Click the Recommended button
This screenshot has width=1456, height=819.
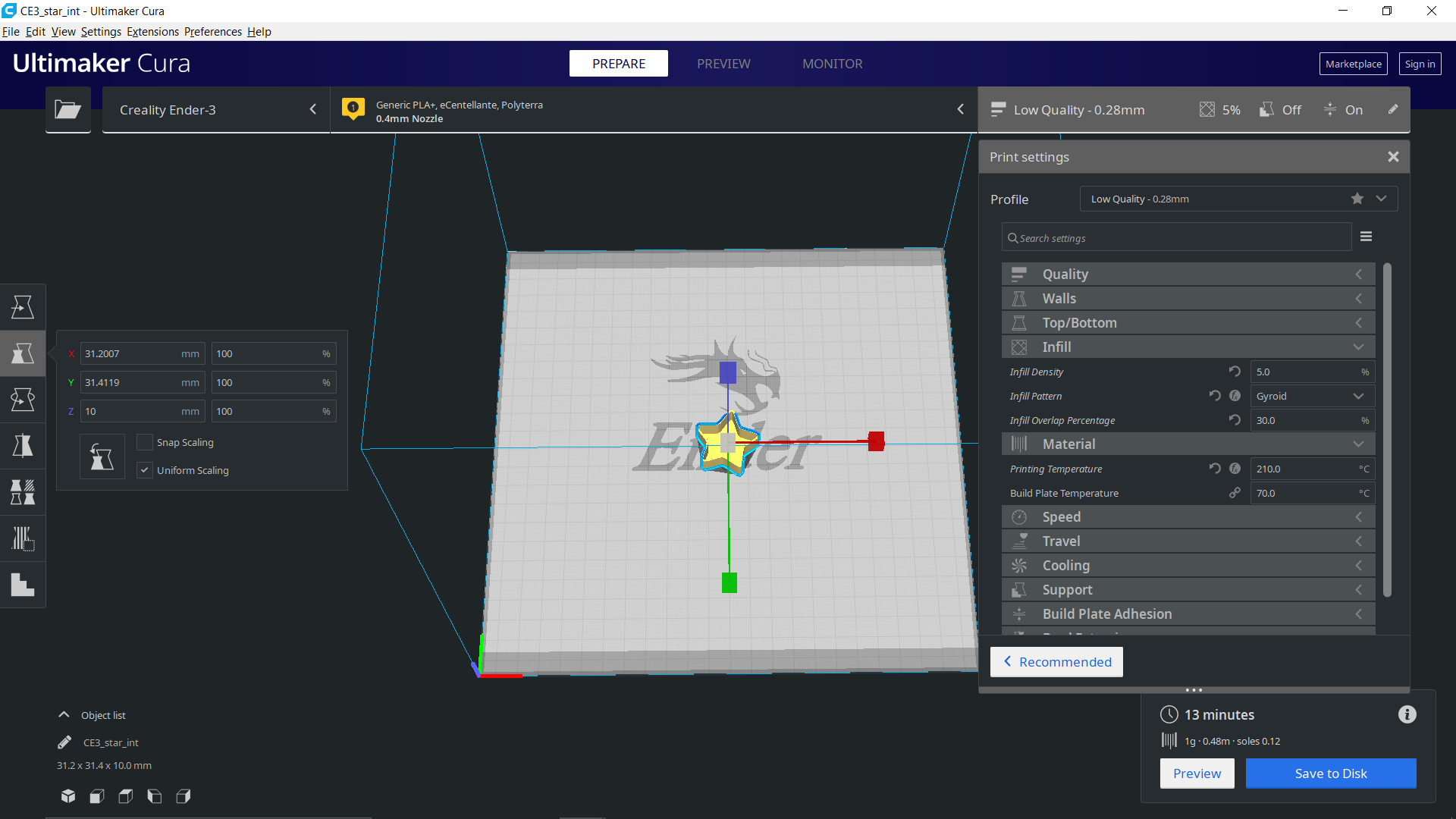coord(1056,662)
